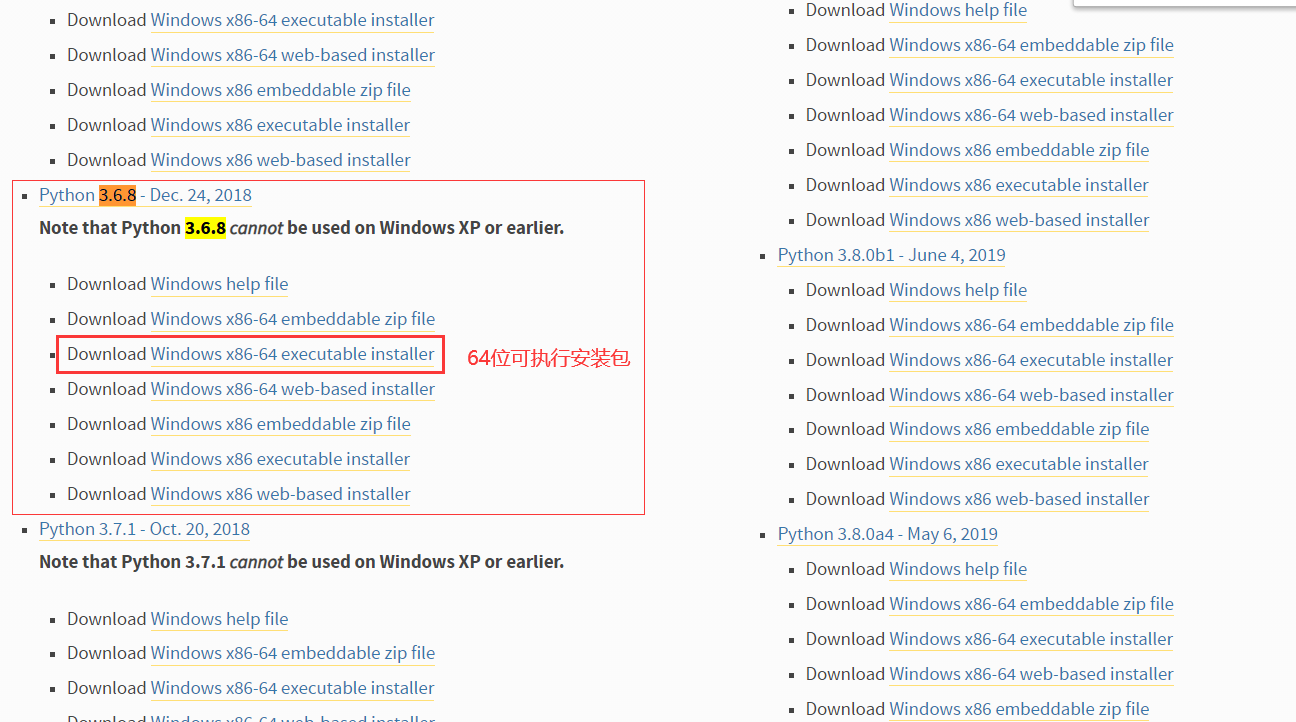
Task: Click x86 embeddable zip link listed before Python 3.6.8
Action: pyautogui.click(x=281, y=90)
